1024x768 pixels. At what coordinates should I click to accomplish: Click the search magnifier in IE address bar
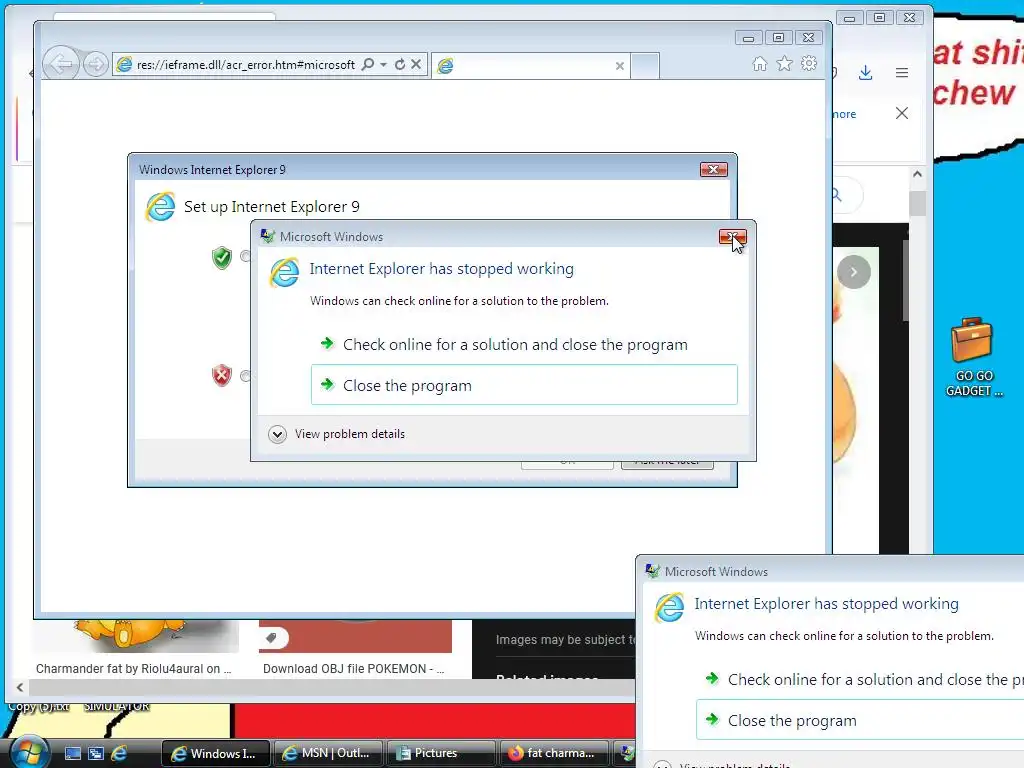click(368, 64)
